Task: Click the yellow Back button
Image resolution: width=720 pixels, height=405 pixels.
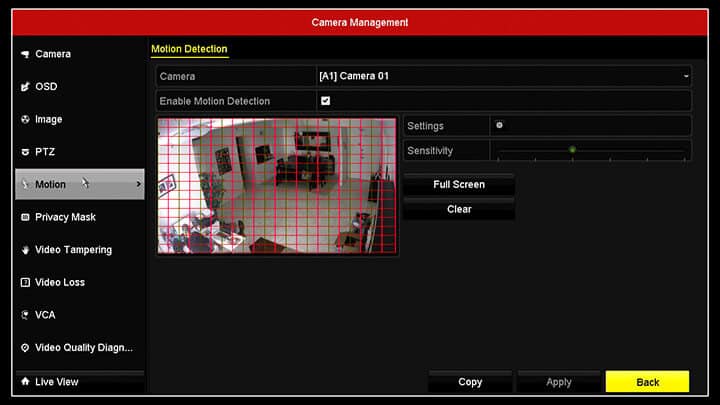Action: 647,382
